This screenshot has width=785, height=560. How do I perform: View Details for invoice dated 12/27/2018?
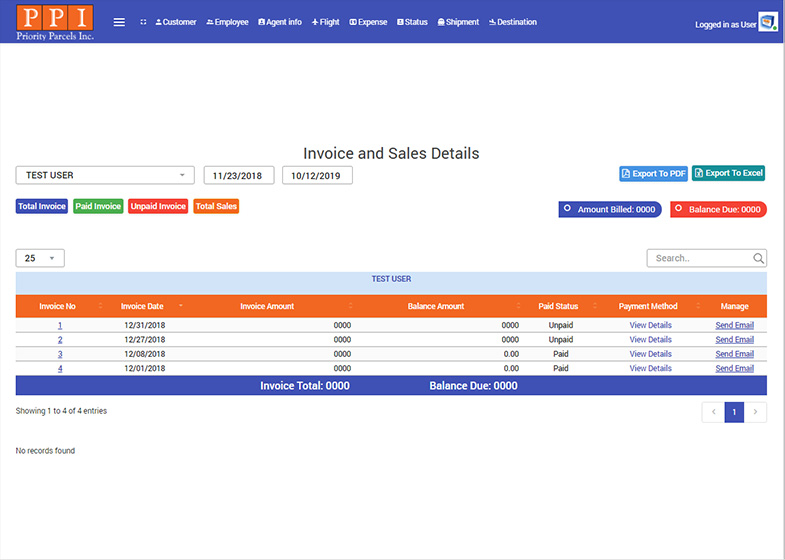(650, 340)
